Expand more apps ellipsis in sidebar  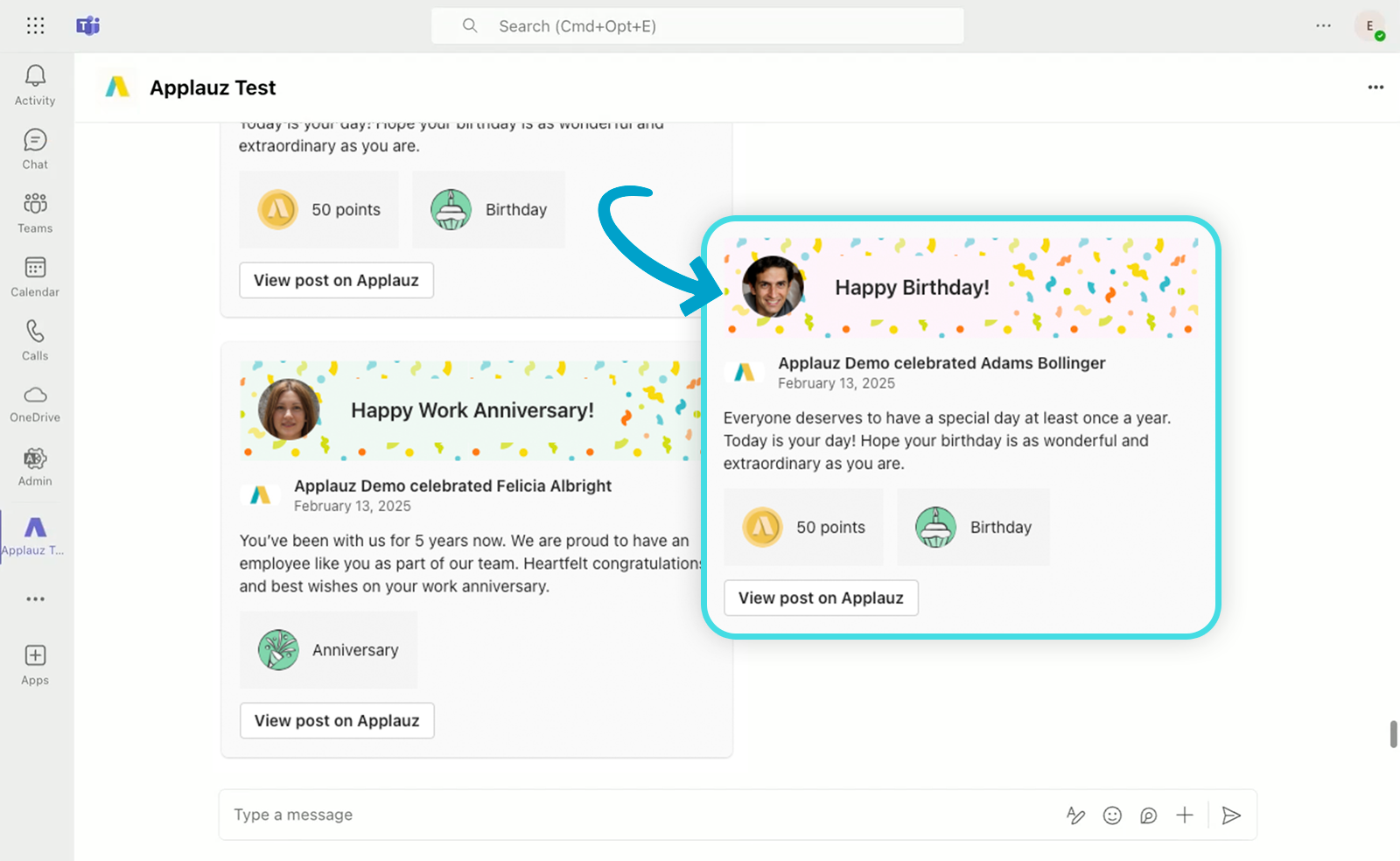(35, 599)
